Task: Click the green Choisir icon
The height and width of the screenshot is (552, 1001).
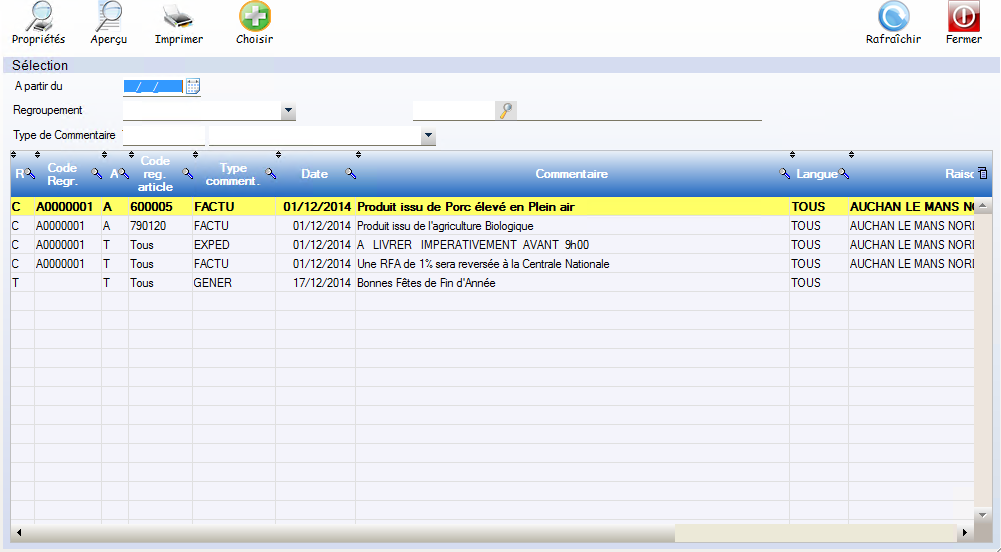Action: [254, 17]
